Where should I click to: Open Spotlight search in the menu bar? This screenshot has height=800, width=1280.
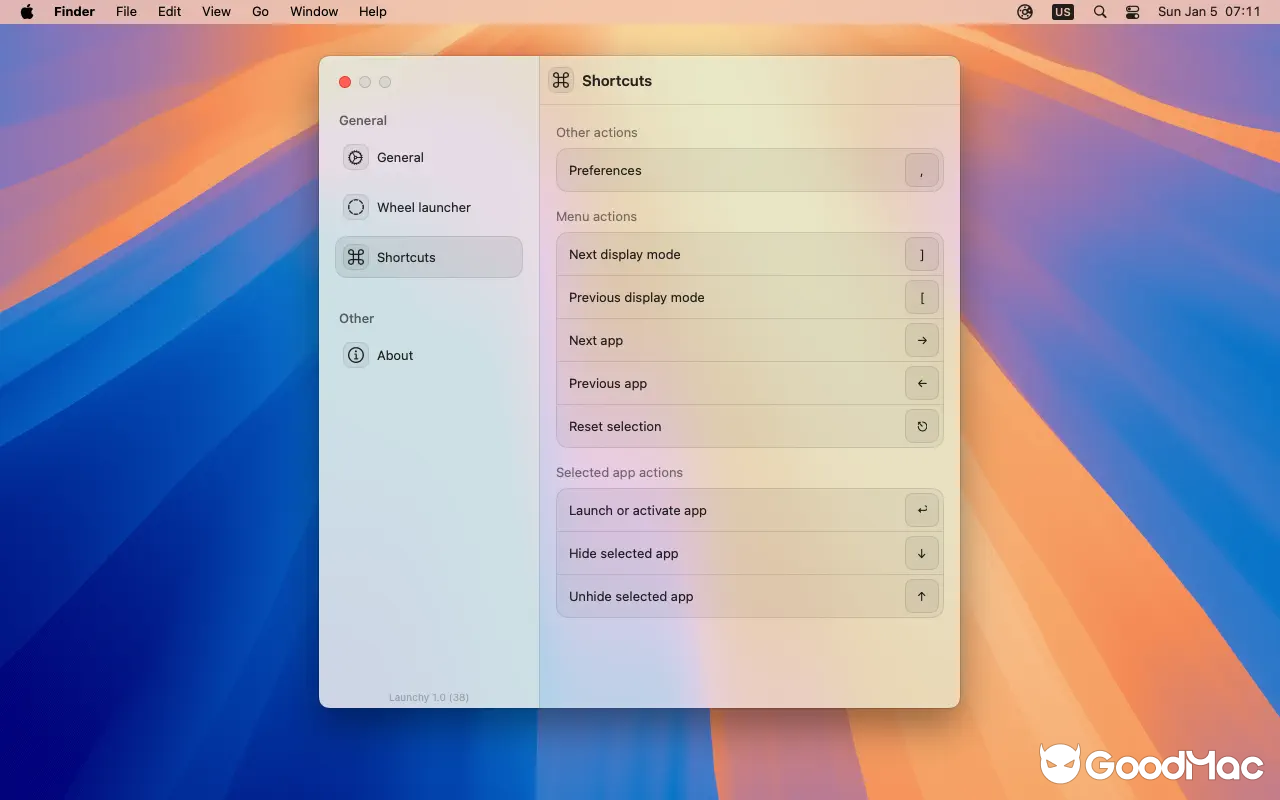1100,12
